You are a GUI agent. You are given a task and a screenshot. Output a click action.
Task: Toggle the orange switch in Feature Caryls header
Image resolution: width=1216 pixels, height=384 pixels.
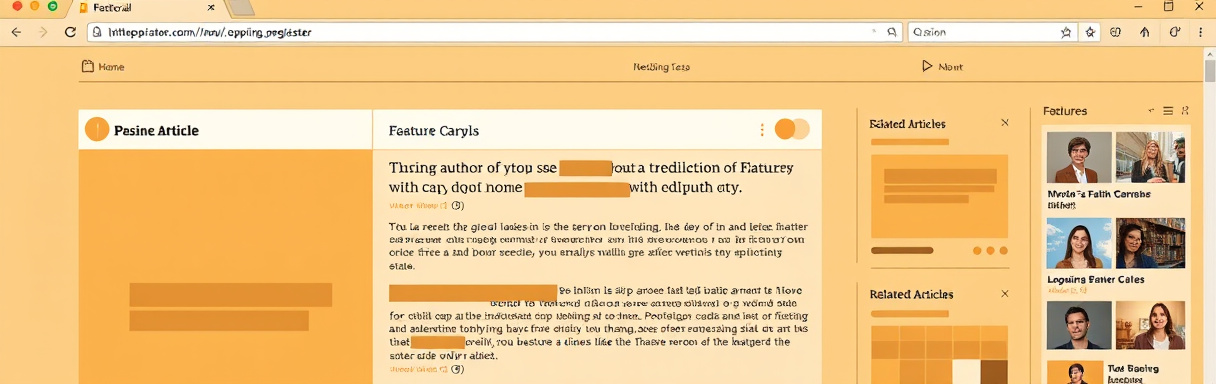tap(791, 129)
